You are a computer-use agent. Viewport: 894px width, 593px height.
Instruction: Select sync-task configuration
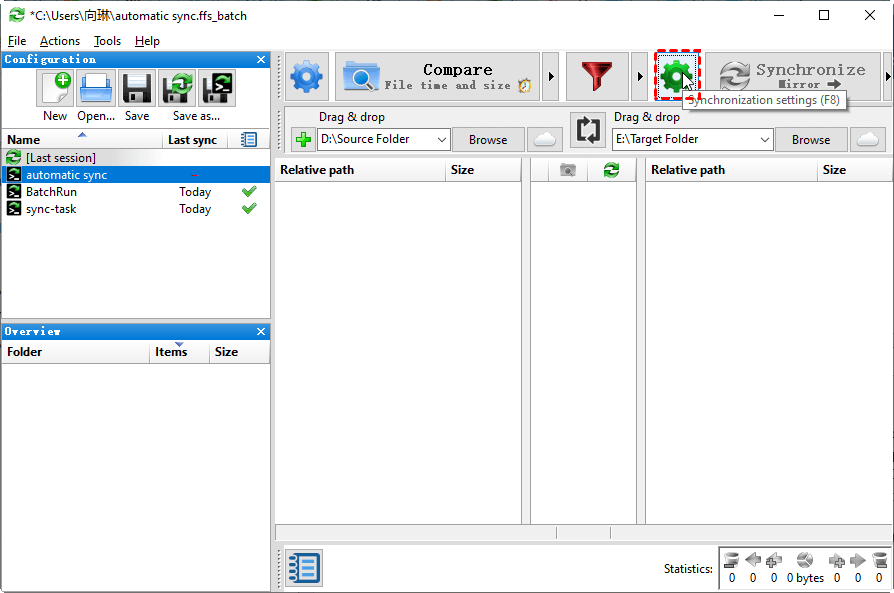(136, 209)
